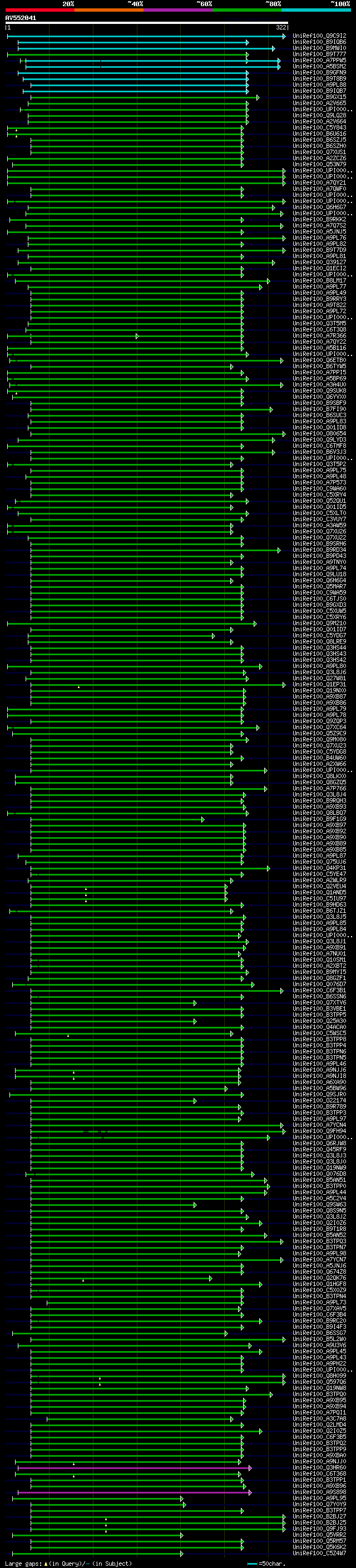This screenshot has width=356, height=1568.
Task: Click the UniRef100_B6U616 label
Action: (x=319, y=134)
